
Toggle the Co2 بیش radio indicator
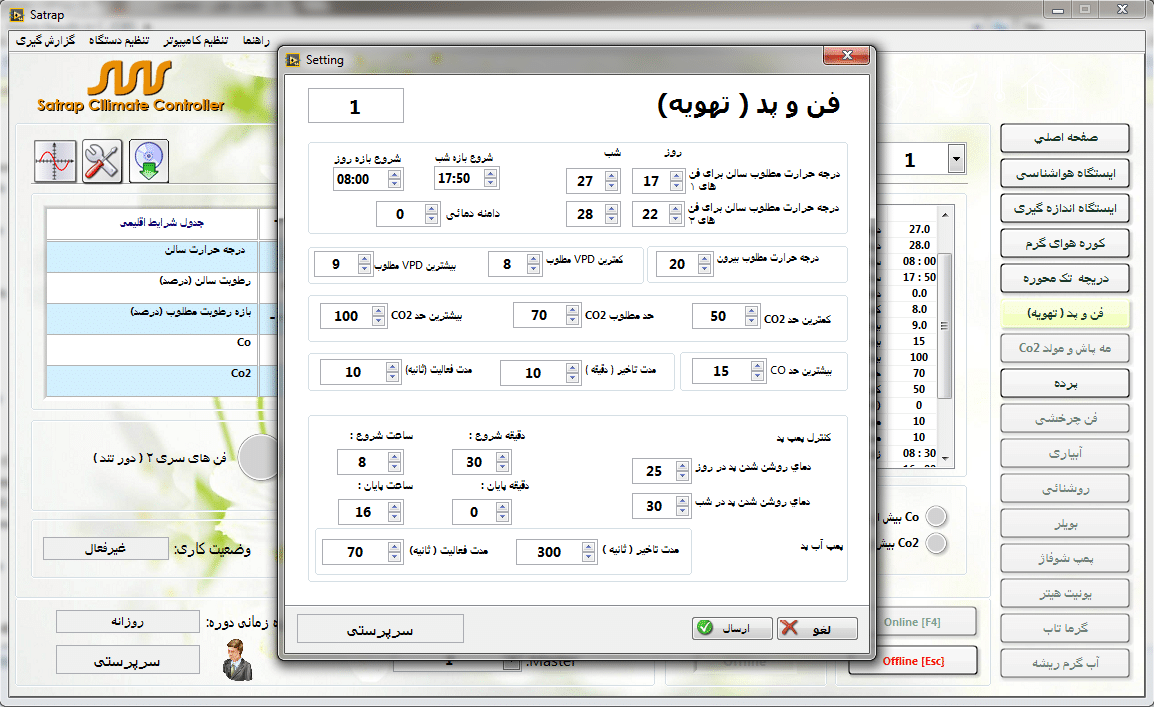click(x=935, y=544)
